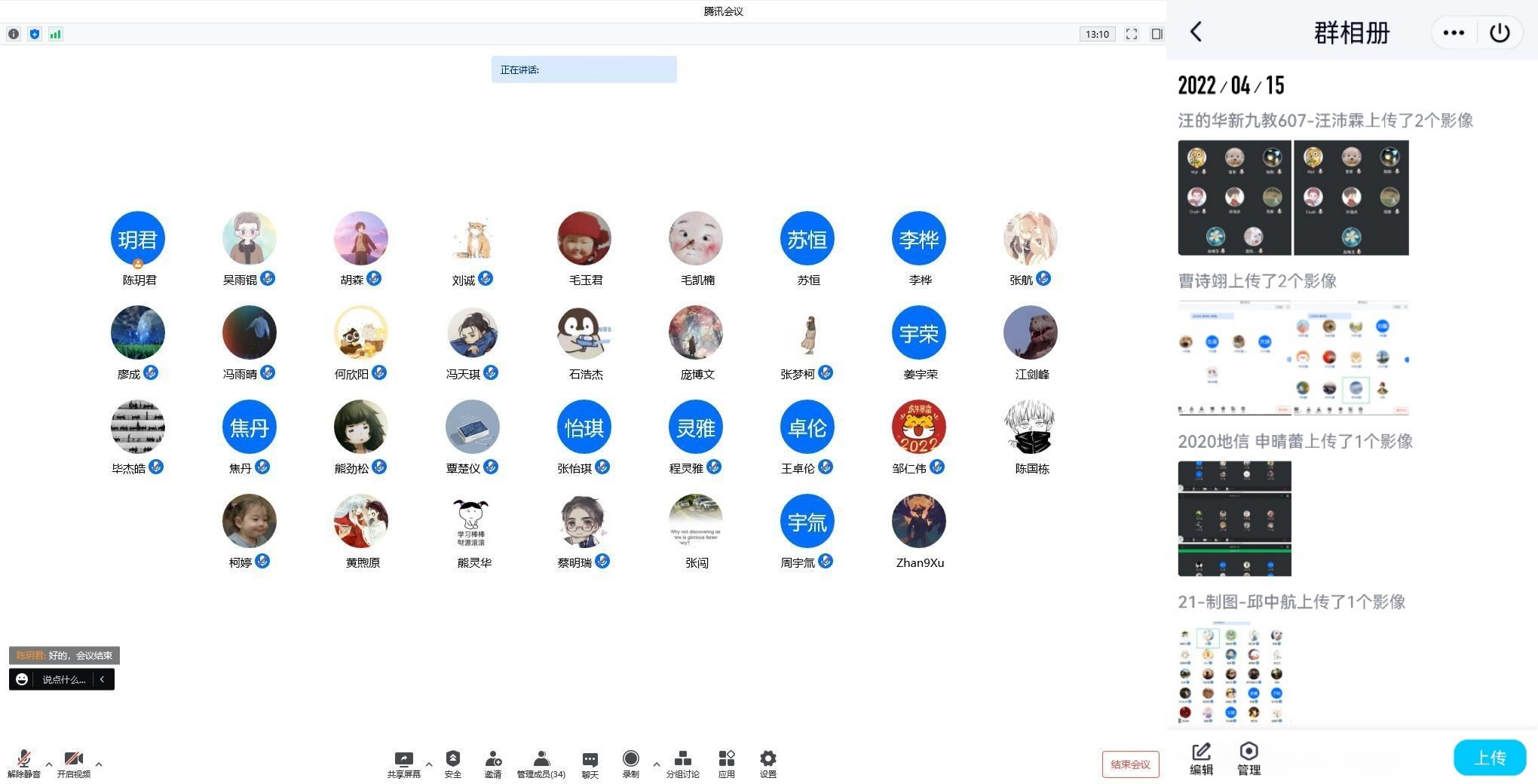This screenshot has width=1538, height=784.
Task: Open first thumbnail uploaded by 汪沛霖
Action: coord(1234,198)
